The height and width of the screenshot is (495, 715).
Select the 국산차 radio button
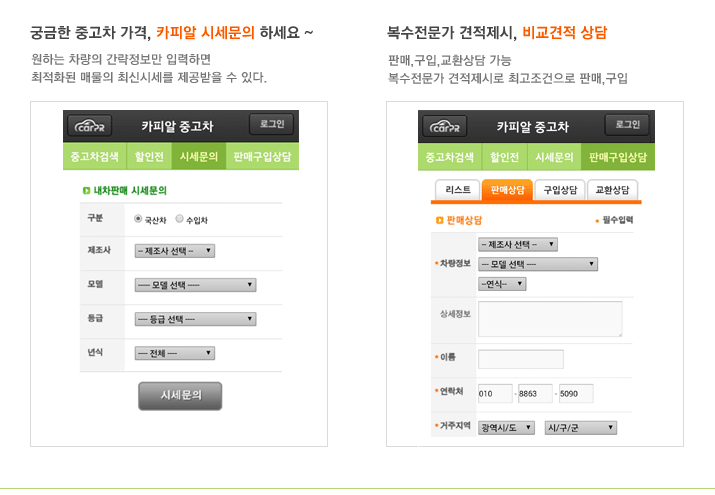coord(138,219)
